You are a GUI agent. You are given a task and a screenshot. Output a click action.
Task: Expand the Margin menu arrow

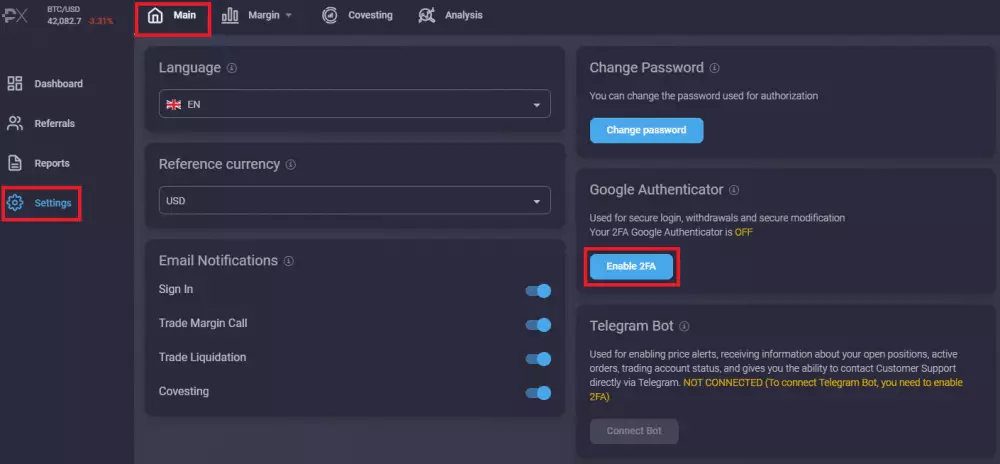289,16
